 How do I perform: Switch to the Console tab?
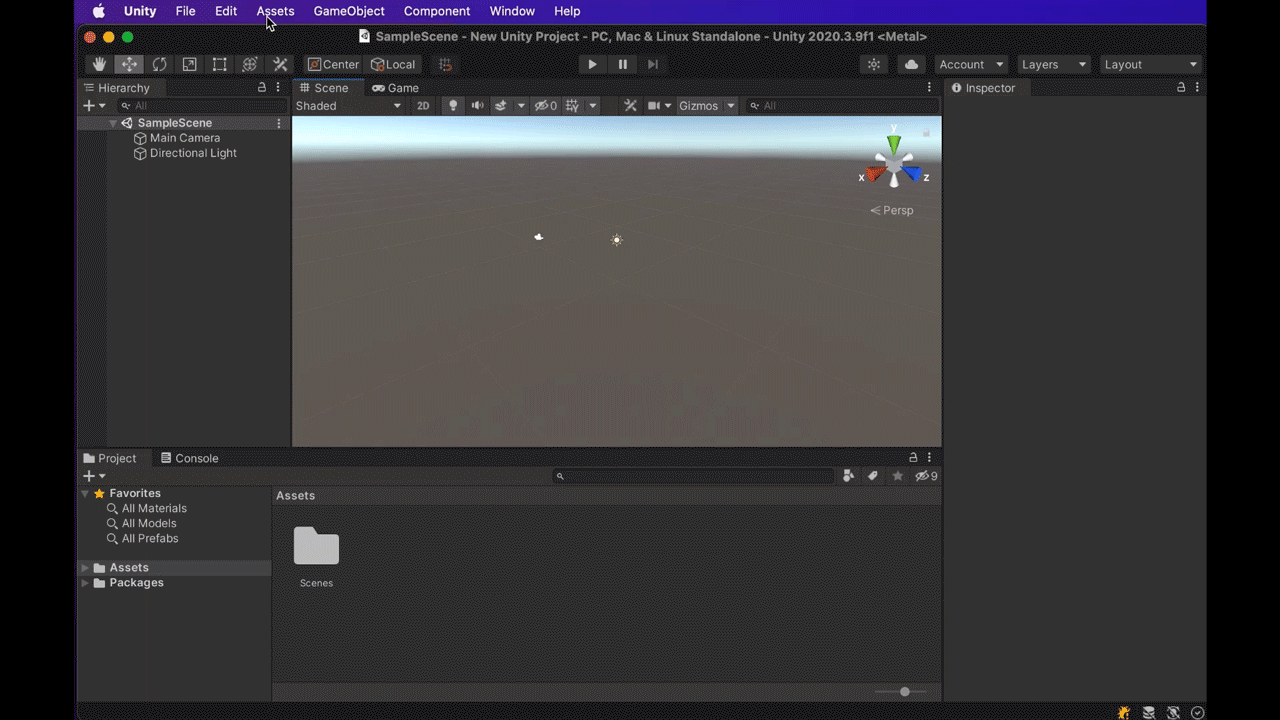[x=189, y=458]
